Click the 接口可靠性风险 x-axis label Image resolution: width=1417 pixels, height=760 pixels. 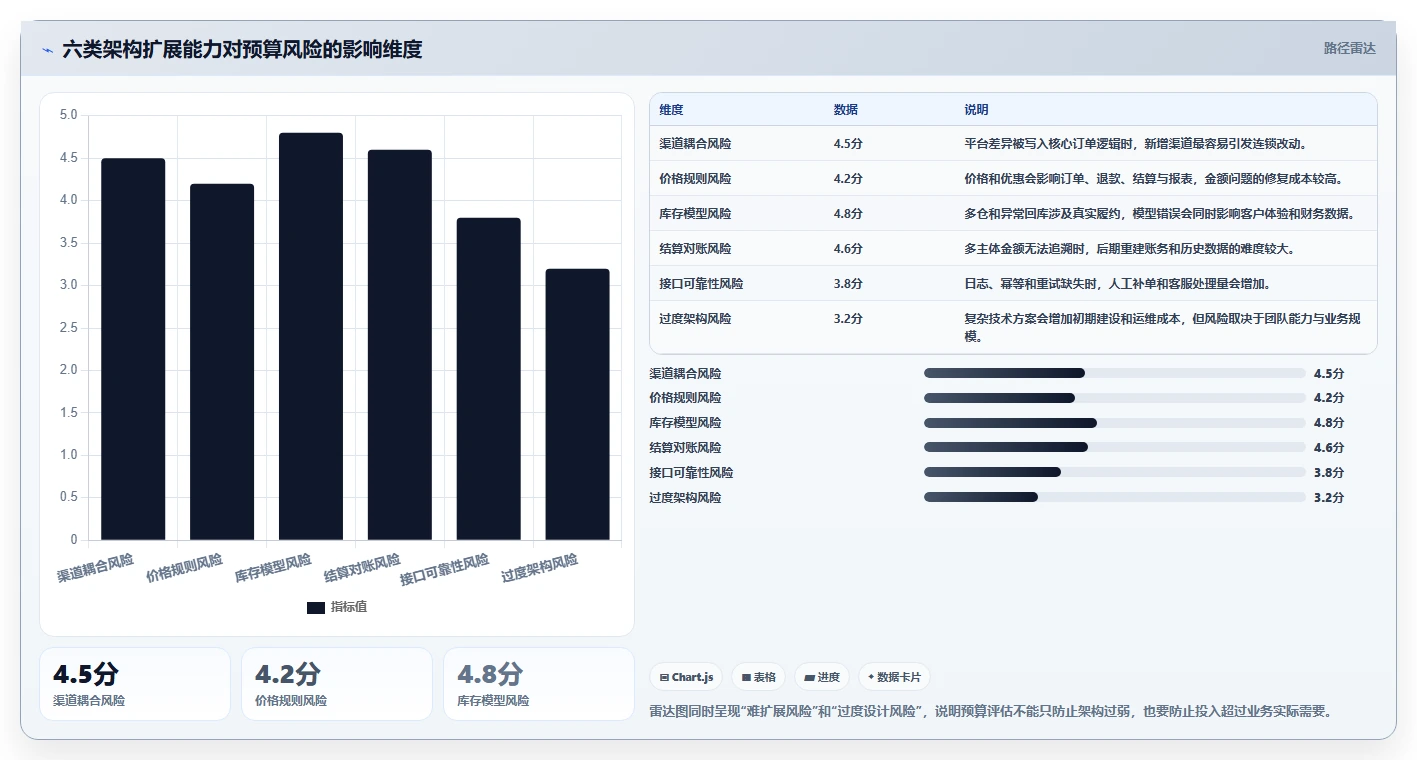pyautogui.click(x=445, y=570)
